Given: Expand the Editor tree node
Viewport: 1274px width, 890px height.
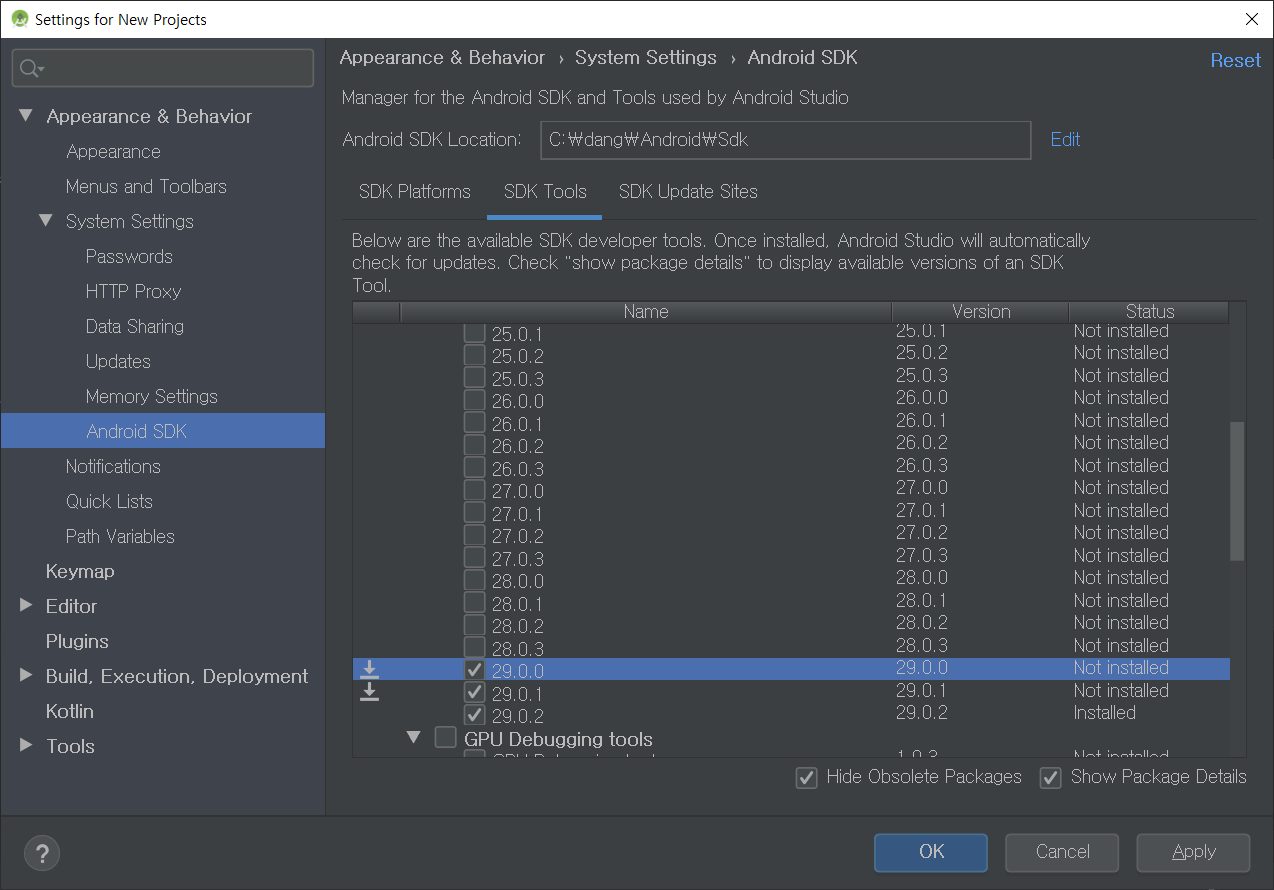Looking at the screenshot, I should 26,606.
